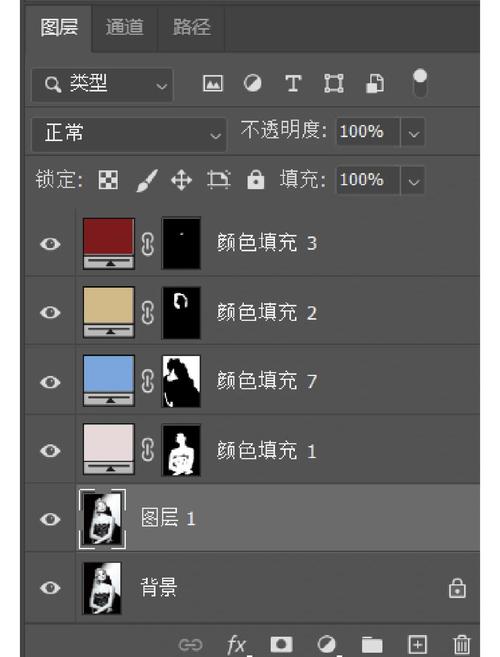This screenshot has width=500, height=657.
Task: Filter layers by pixel image icon
Action: click(x=213, y=83)
